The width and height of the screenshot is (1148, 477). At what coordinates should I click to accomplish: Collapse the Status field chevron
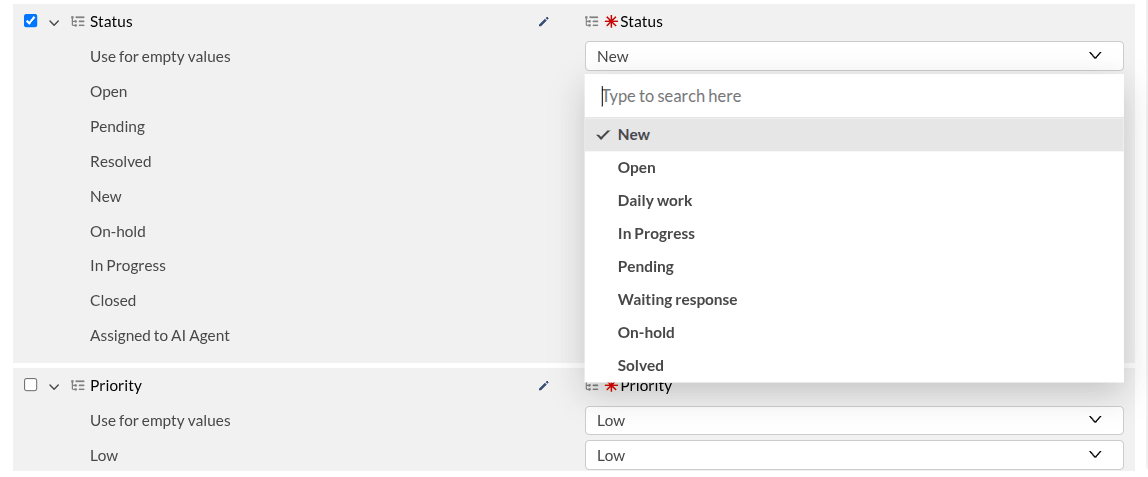tap(53, 23)
